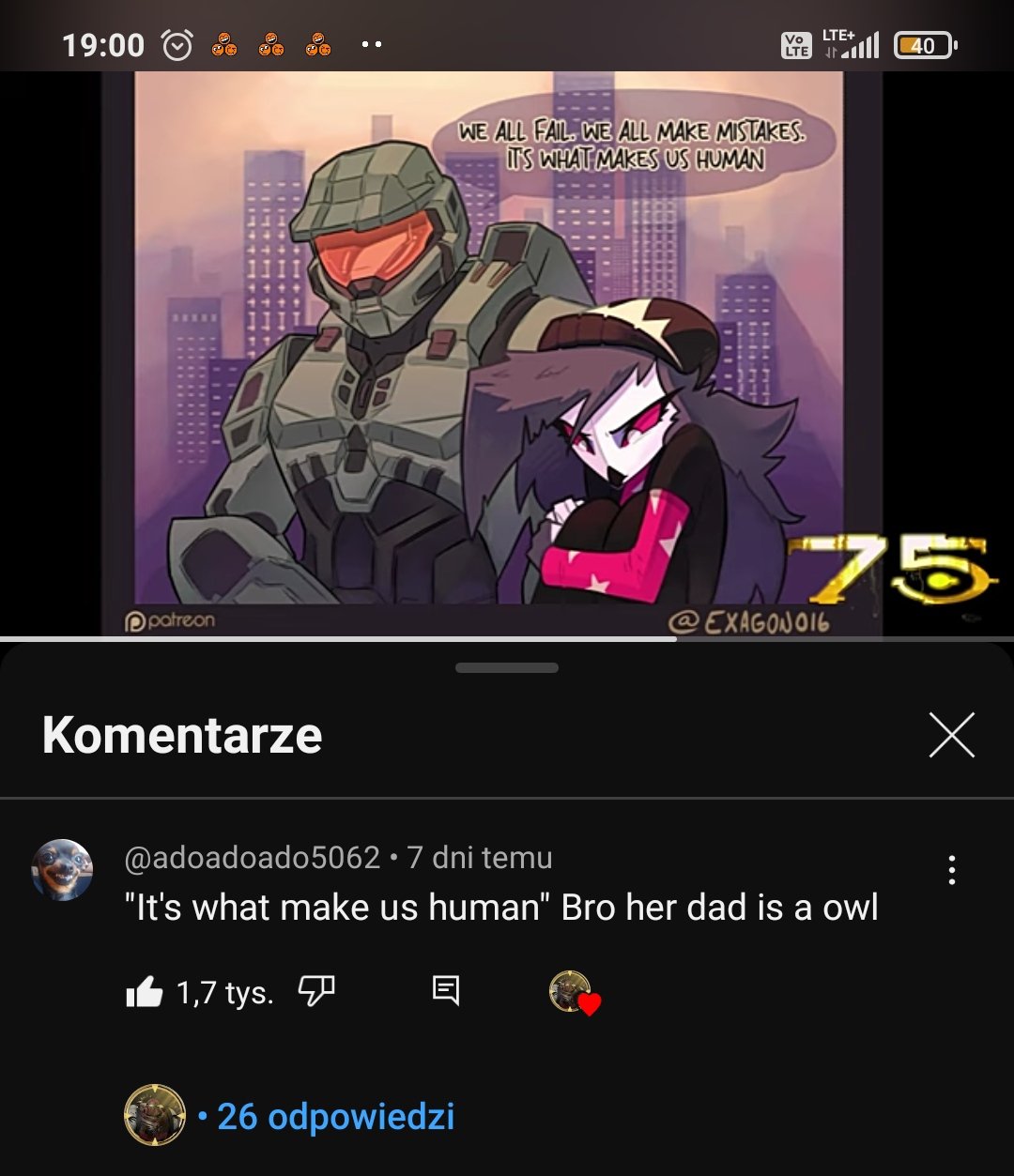Tap the reply speech-bubble icon under the comment
Viewport: 1014px width, 1176px height.
(446, 990)
